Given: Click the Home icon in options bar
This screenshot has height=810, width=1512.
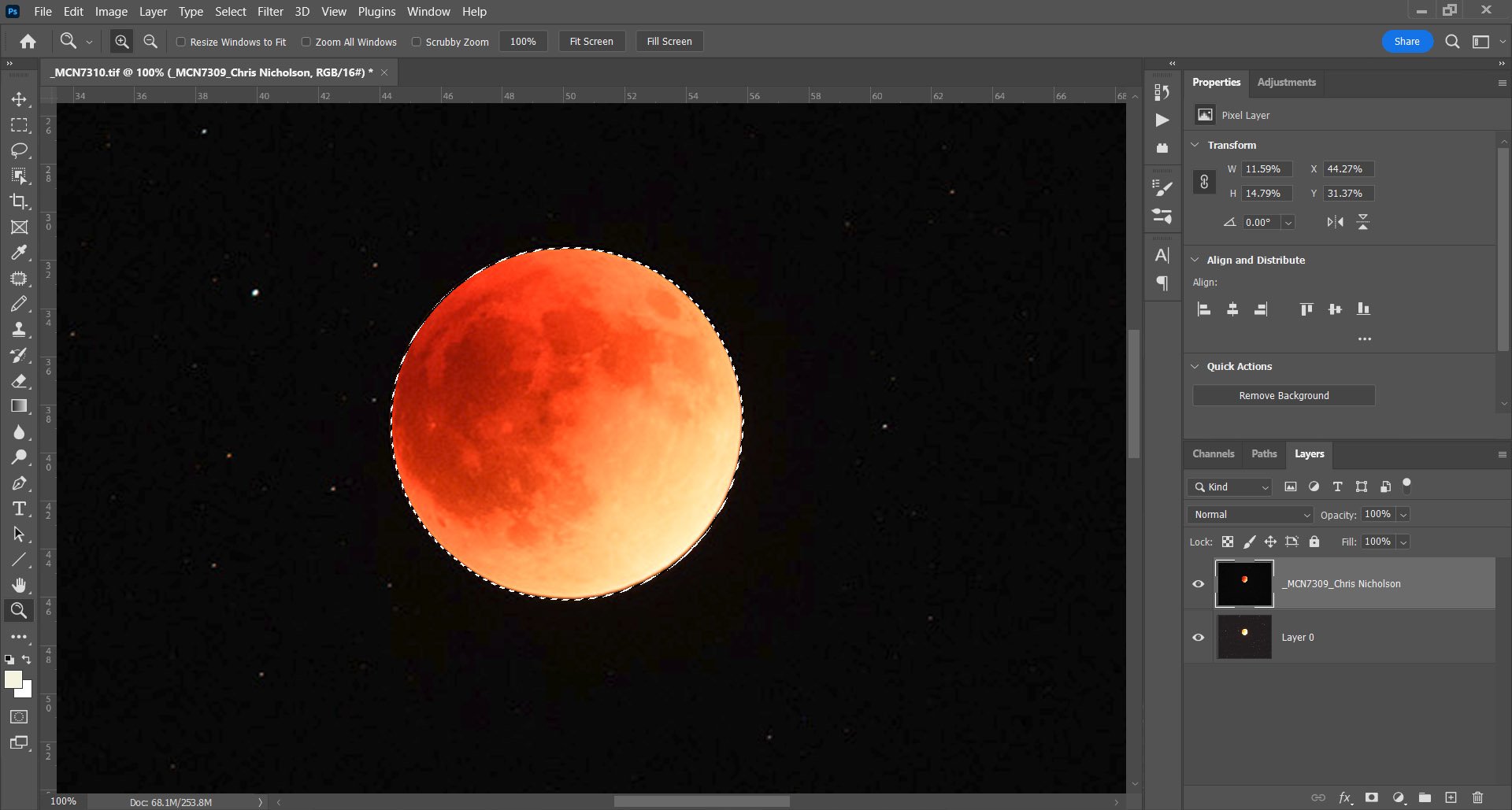Looking at the screenshot, I should click(28, 42).
